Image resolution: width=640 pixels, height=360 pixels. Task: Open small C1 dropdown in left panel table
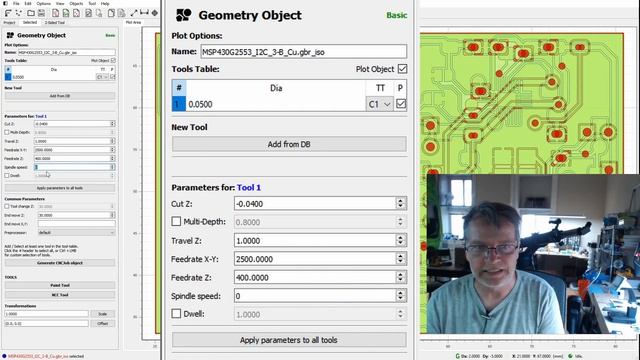pos(102,77)
